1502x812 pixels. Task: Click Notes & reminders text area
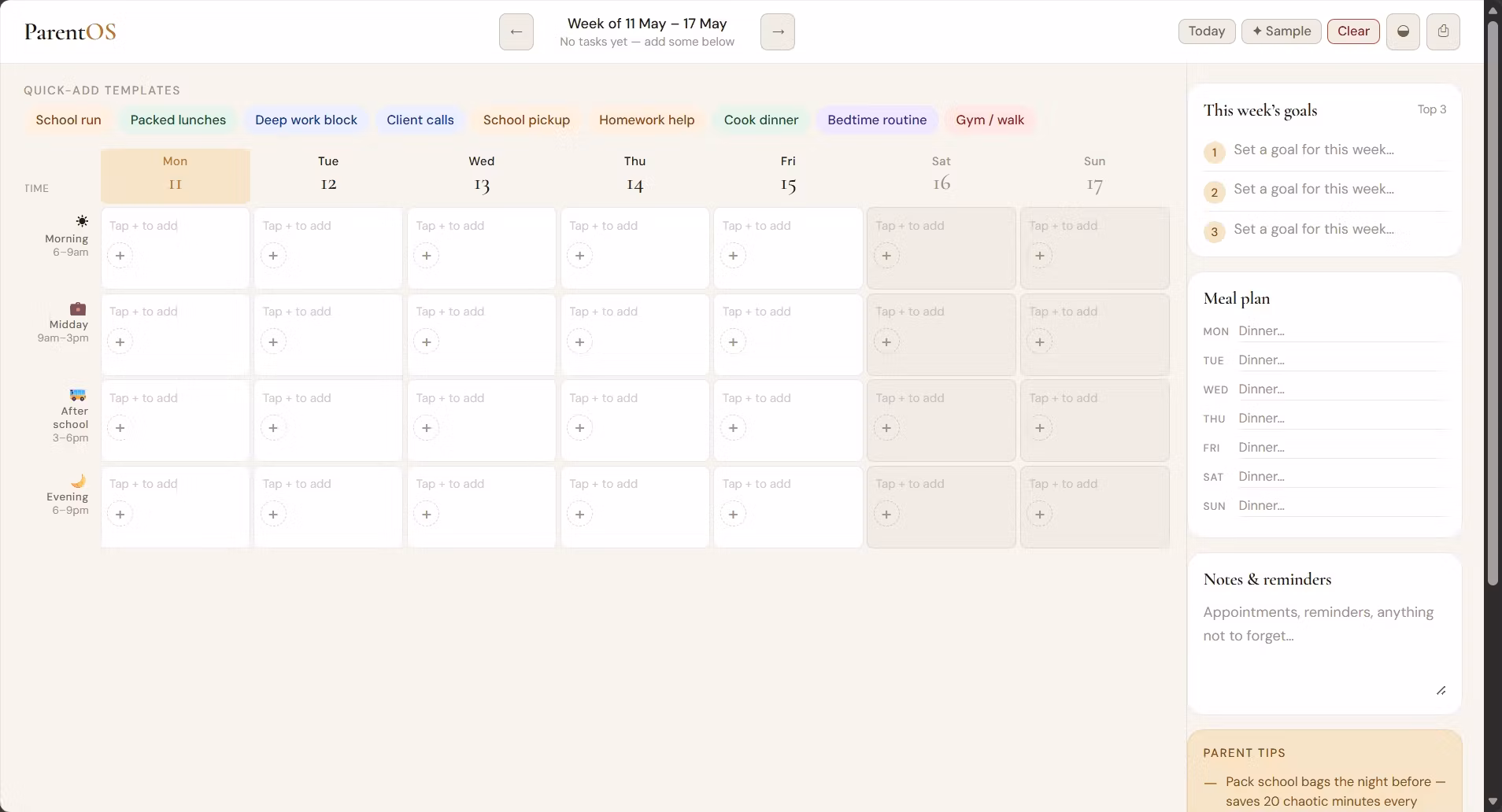[x=1325, y=649]
